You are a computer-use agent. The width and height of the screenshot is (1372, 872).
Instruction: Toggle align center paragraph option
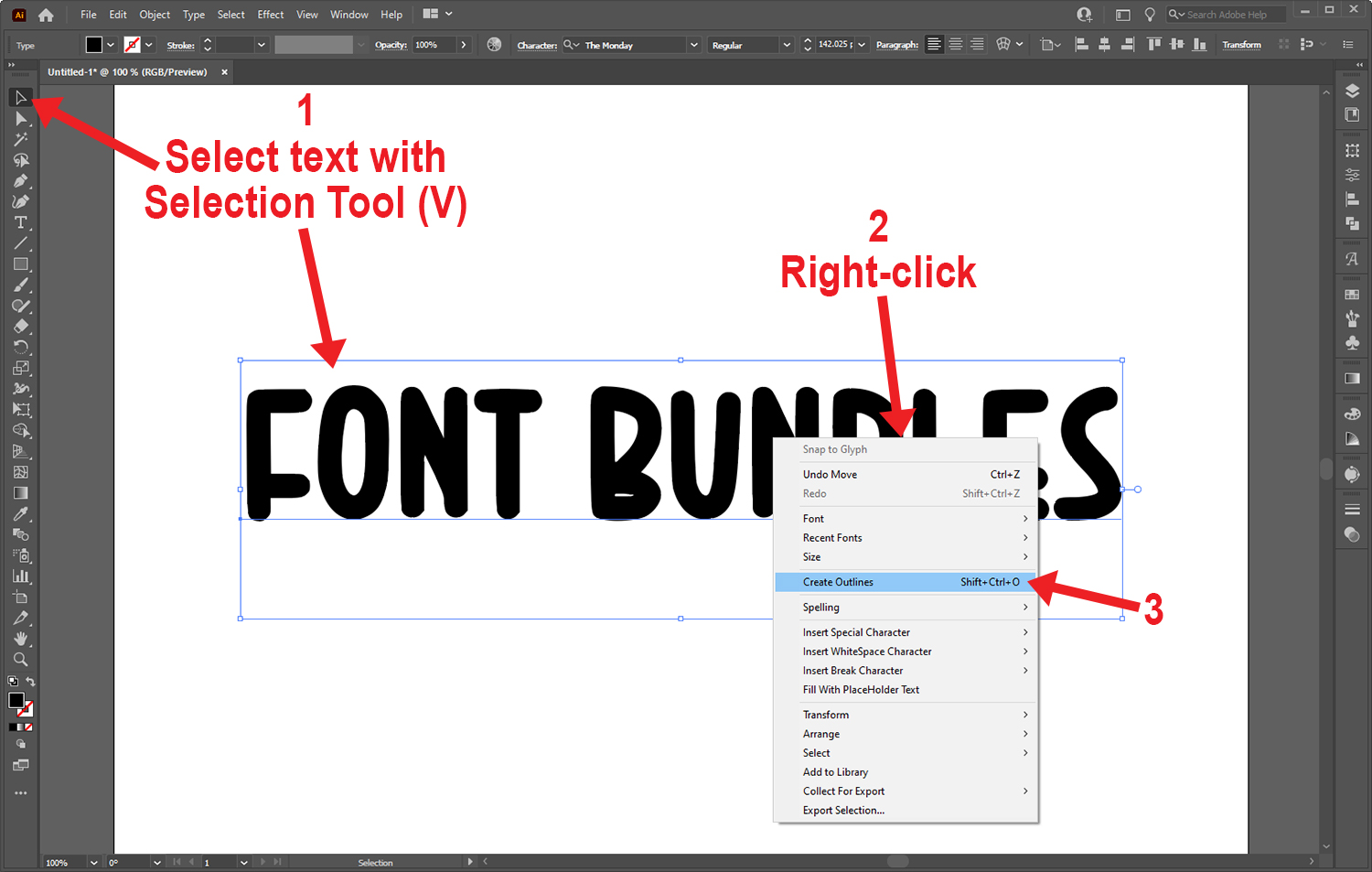point(956,45)
